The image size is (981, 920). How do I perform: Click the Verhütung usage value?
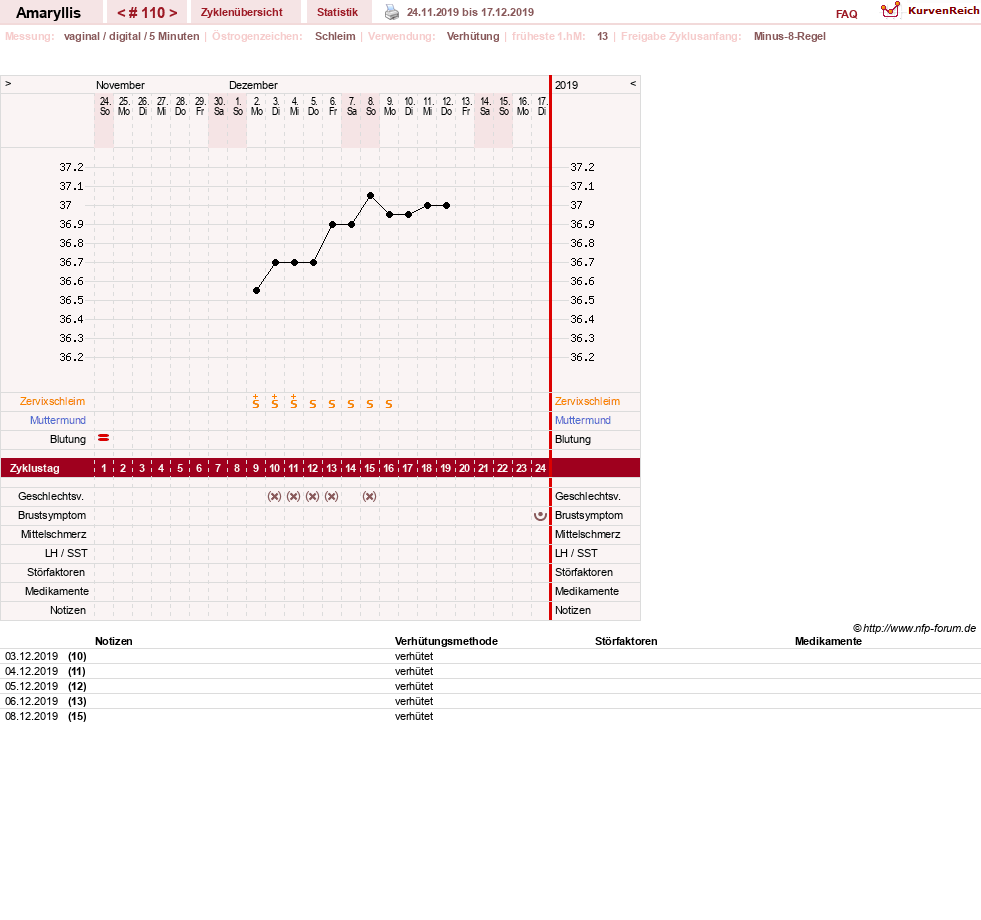[473, 36]
